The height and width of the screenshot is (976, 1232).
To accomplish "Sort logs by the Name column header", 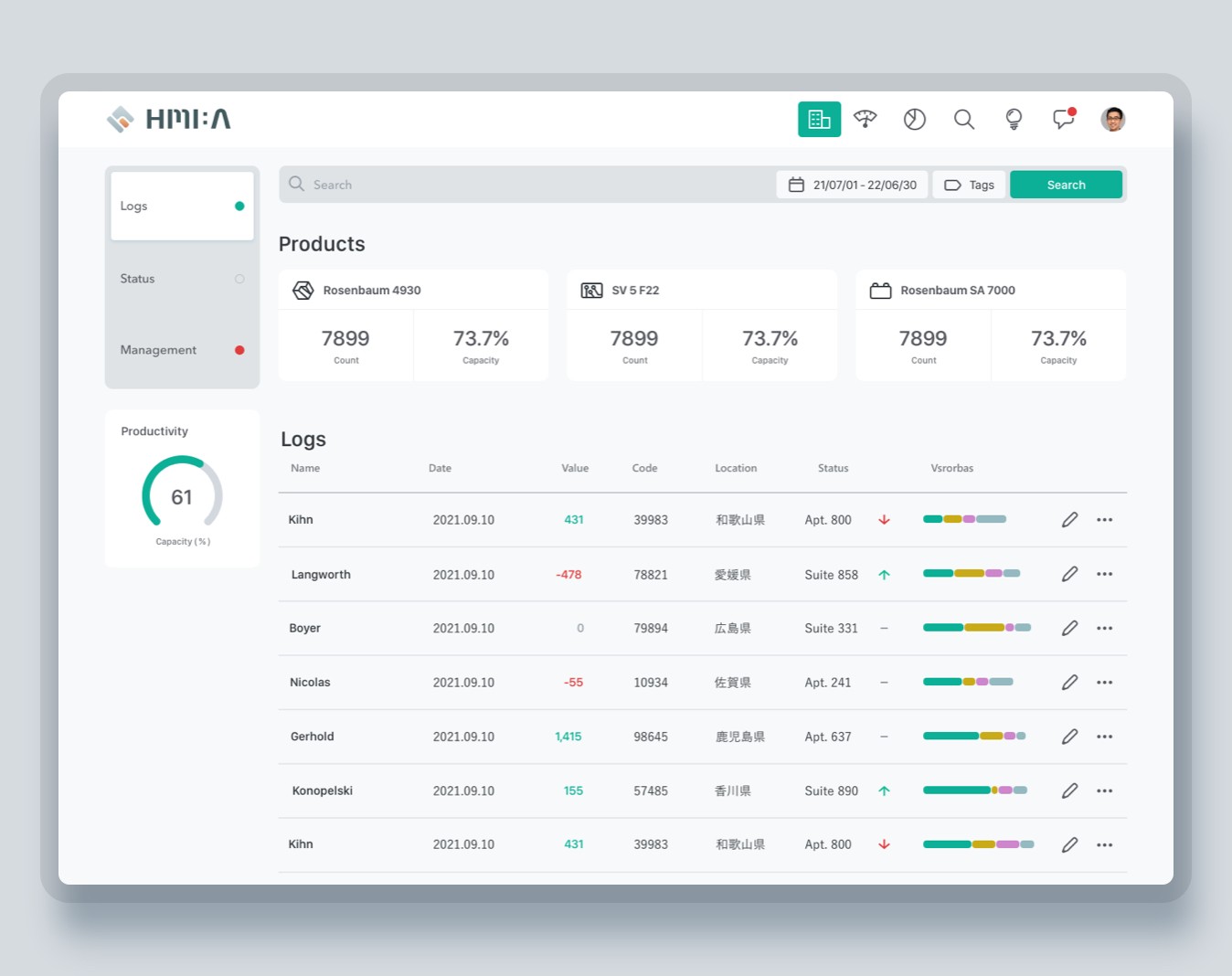I will tap(305, 469).
